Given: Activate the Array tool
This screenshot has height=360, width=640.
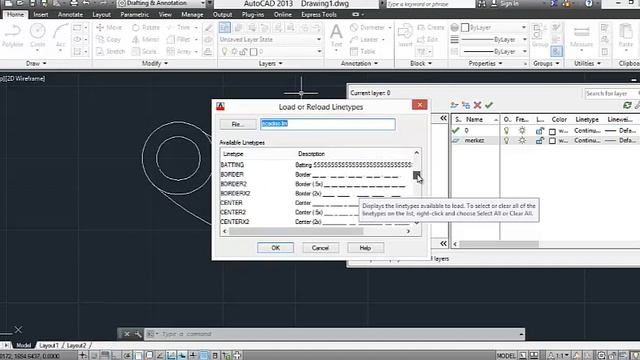Looking at the screenshot, I should point(180,51).
